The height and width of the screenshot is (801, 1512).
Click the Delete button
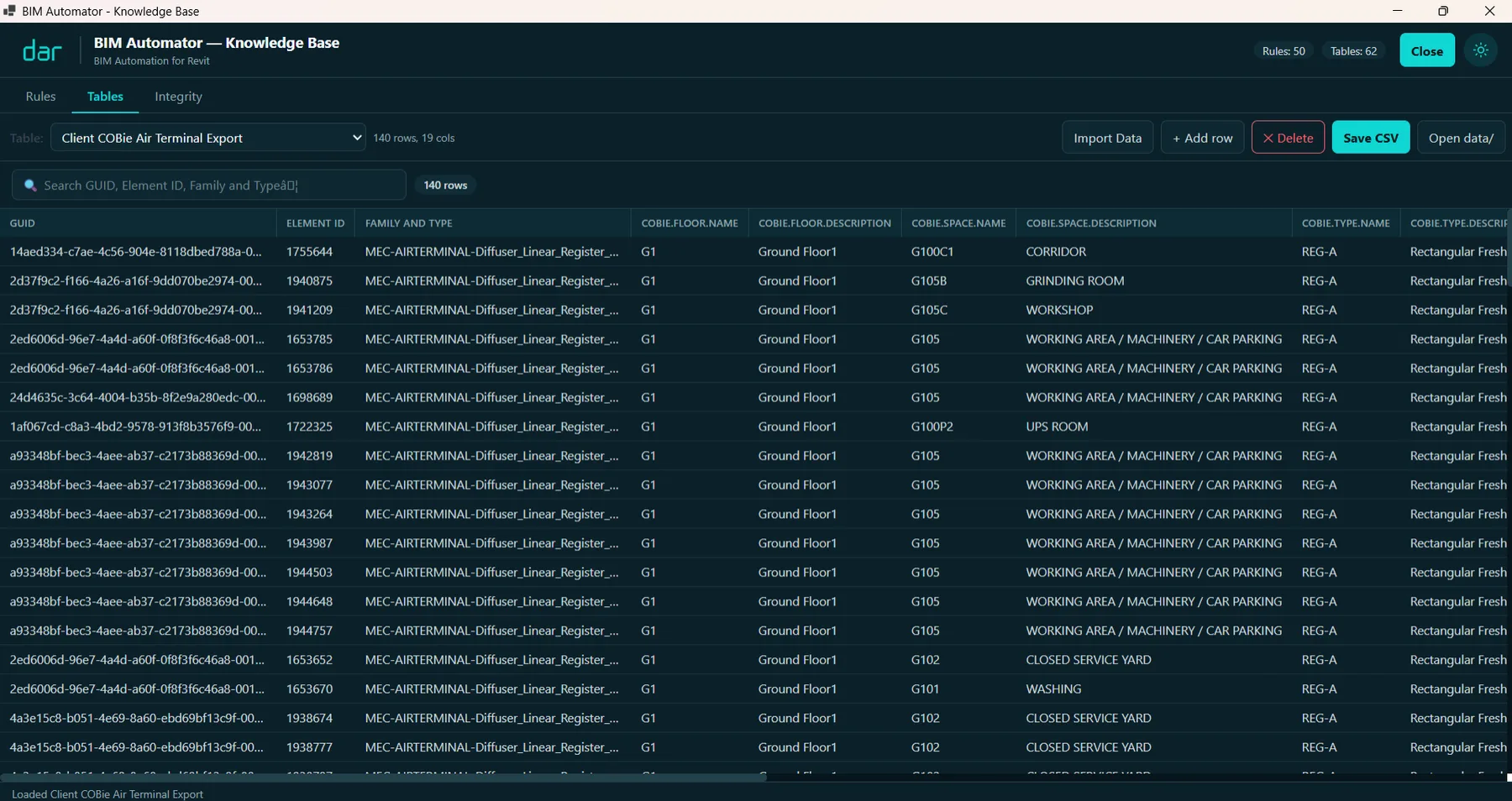(x=1288, y=138)
